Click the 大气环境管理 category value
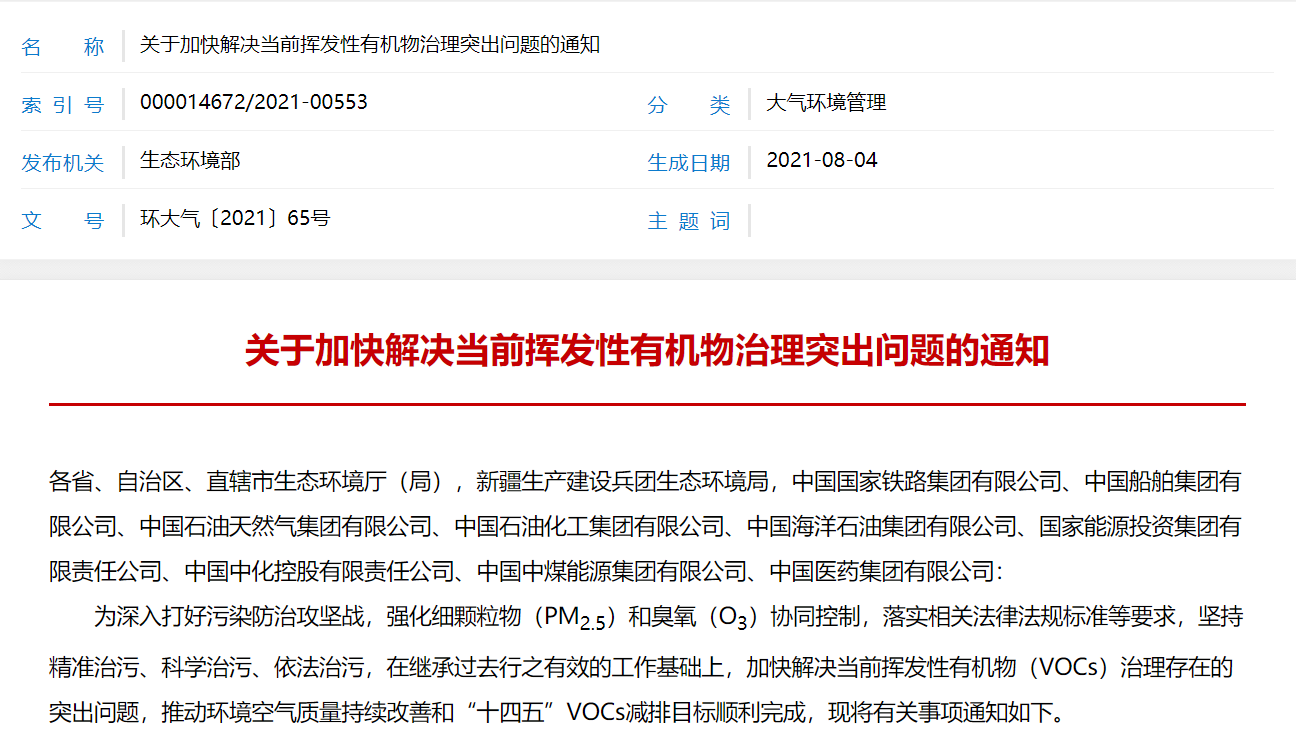 [826, 102]
